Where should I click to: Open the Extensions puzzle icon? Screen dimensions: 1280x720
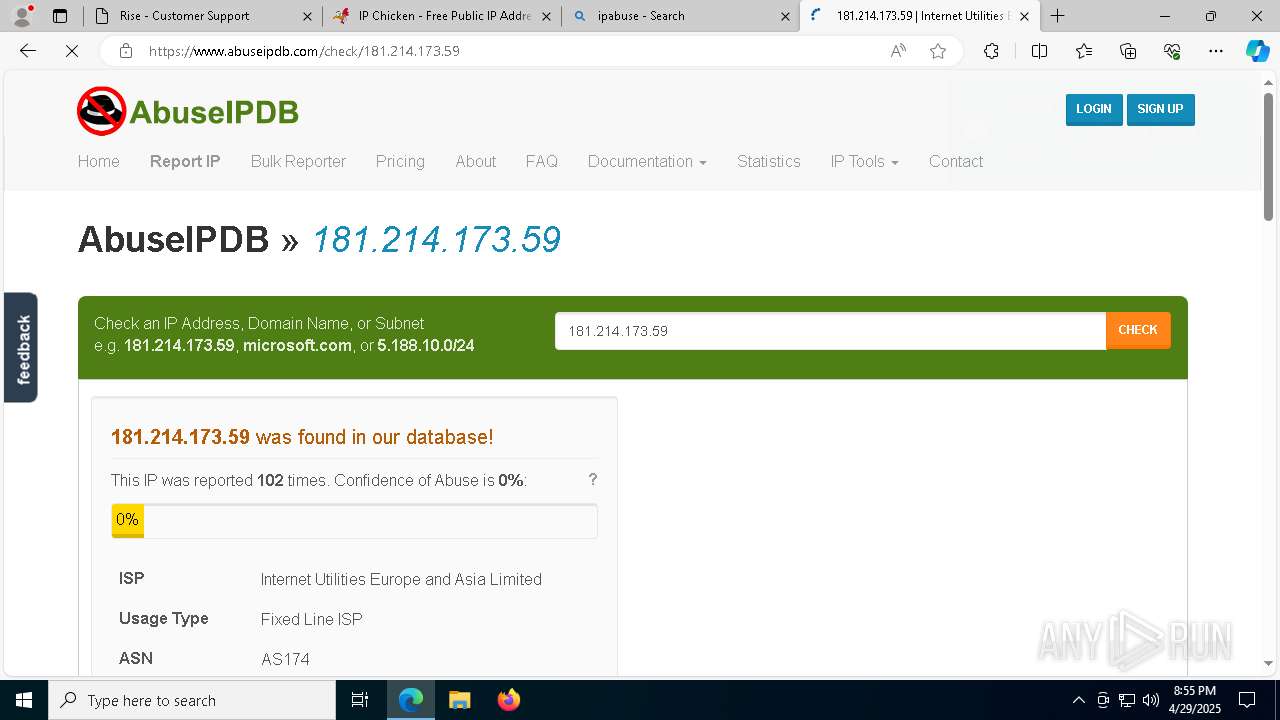tap(991, 51)
